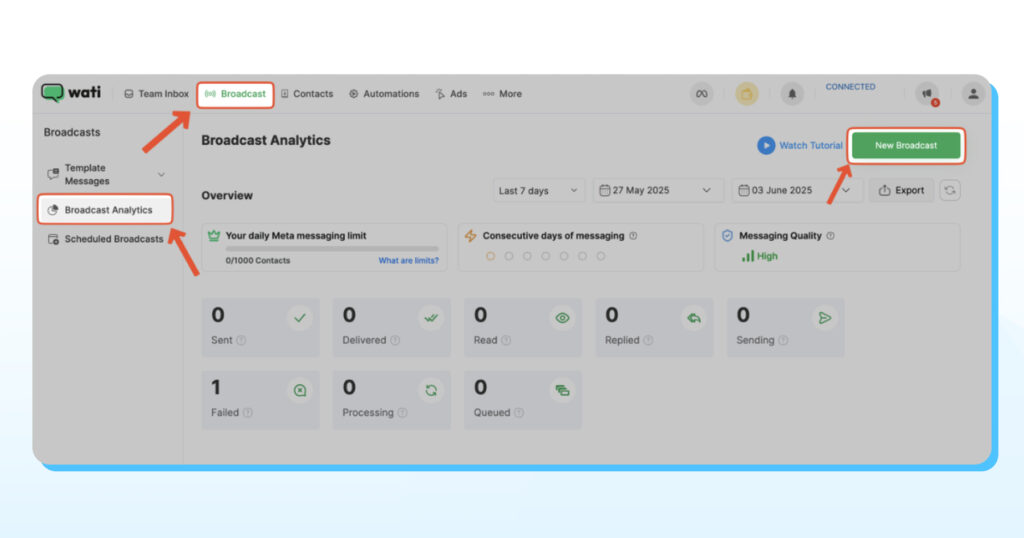Image resolution: width=1024 pixels, height=538 pixels.
Task: Click the What are limits? link
Action: pyautogui.click(x=408, y=261)
